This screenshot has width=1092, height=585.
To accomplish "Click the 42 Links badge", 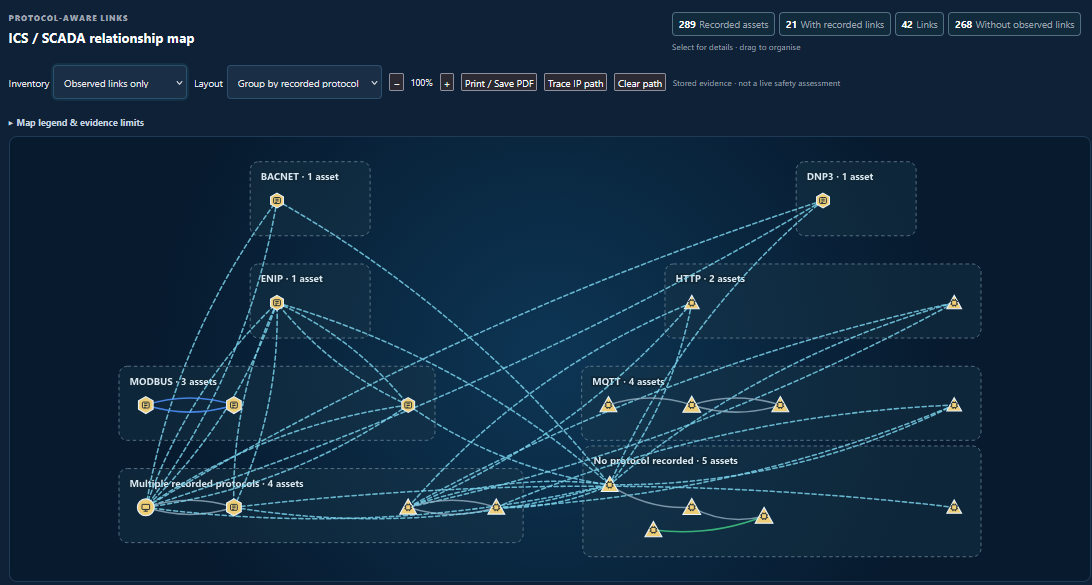I will [x=919, y=24].
